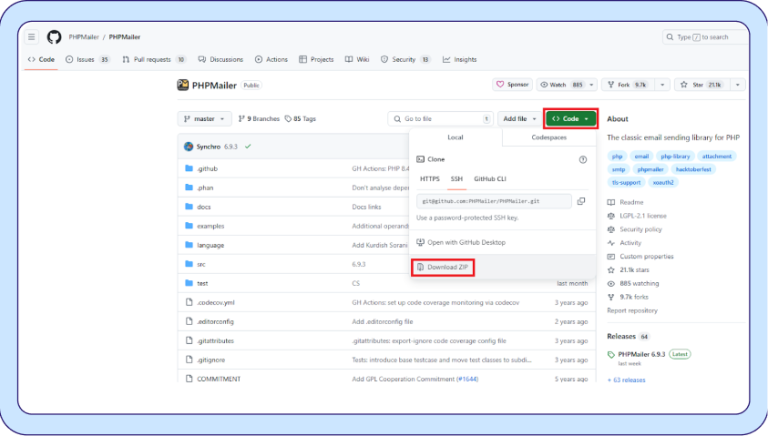The width and height of the screenshot is (768, 436).
Task: Click the clone help question mark icon
Action: click(x=583, y=159)
